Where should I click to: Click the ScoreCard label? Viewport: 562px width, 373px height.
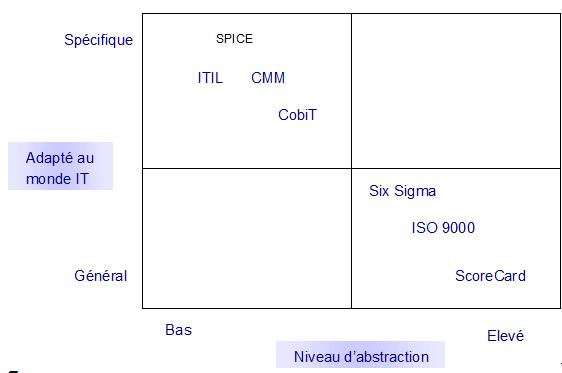(490, 276)
